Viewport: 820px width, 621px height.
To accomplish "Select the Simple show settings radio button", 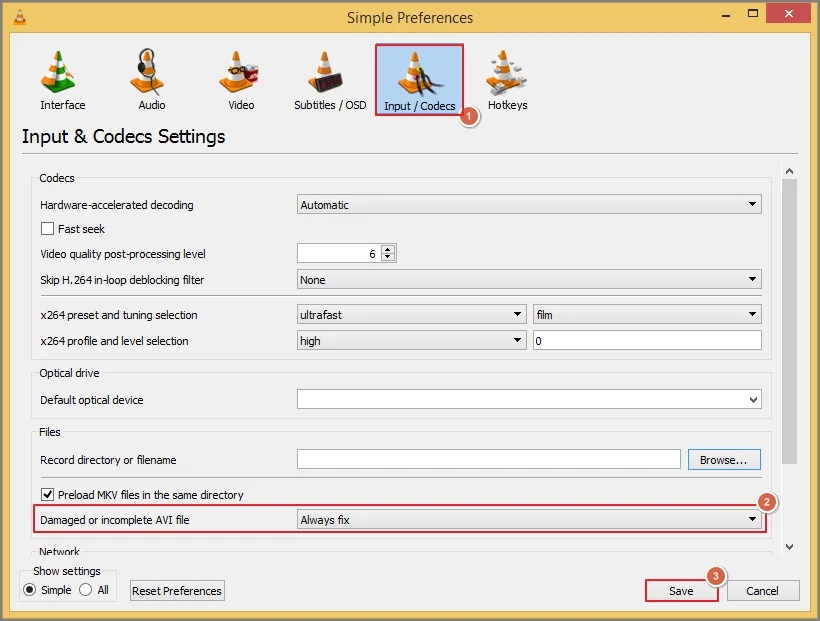I will point(30,590).
